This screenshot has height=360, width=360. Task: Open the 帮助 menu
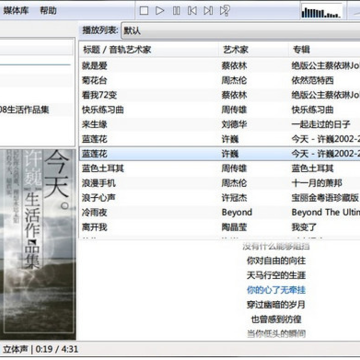[48, 11]
